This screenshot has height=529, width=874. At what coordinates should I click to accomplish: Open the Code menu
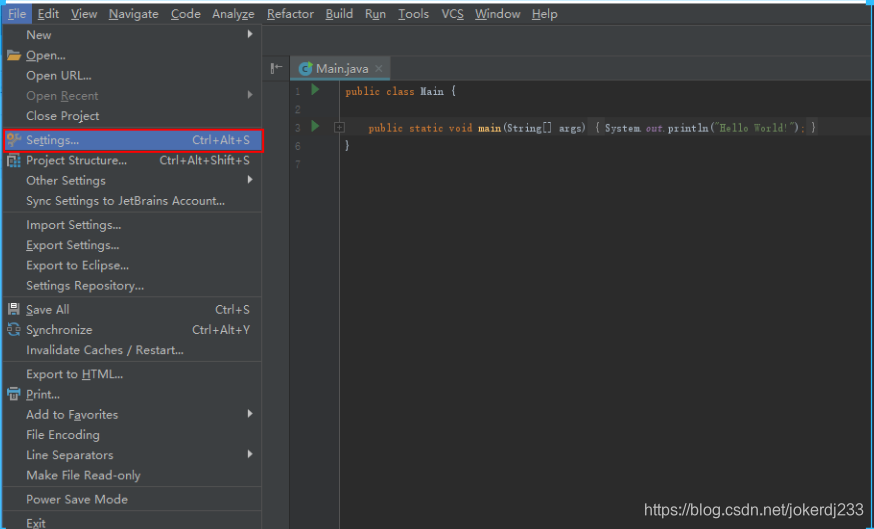[x=186, y=14]
